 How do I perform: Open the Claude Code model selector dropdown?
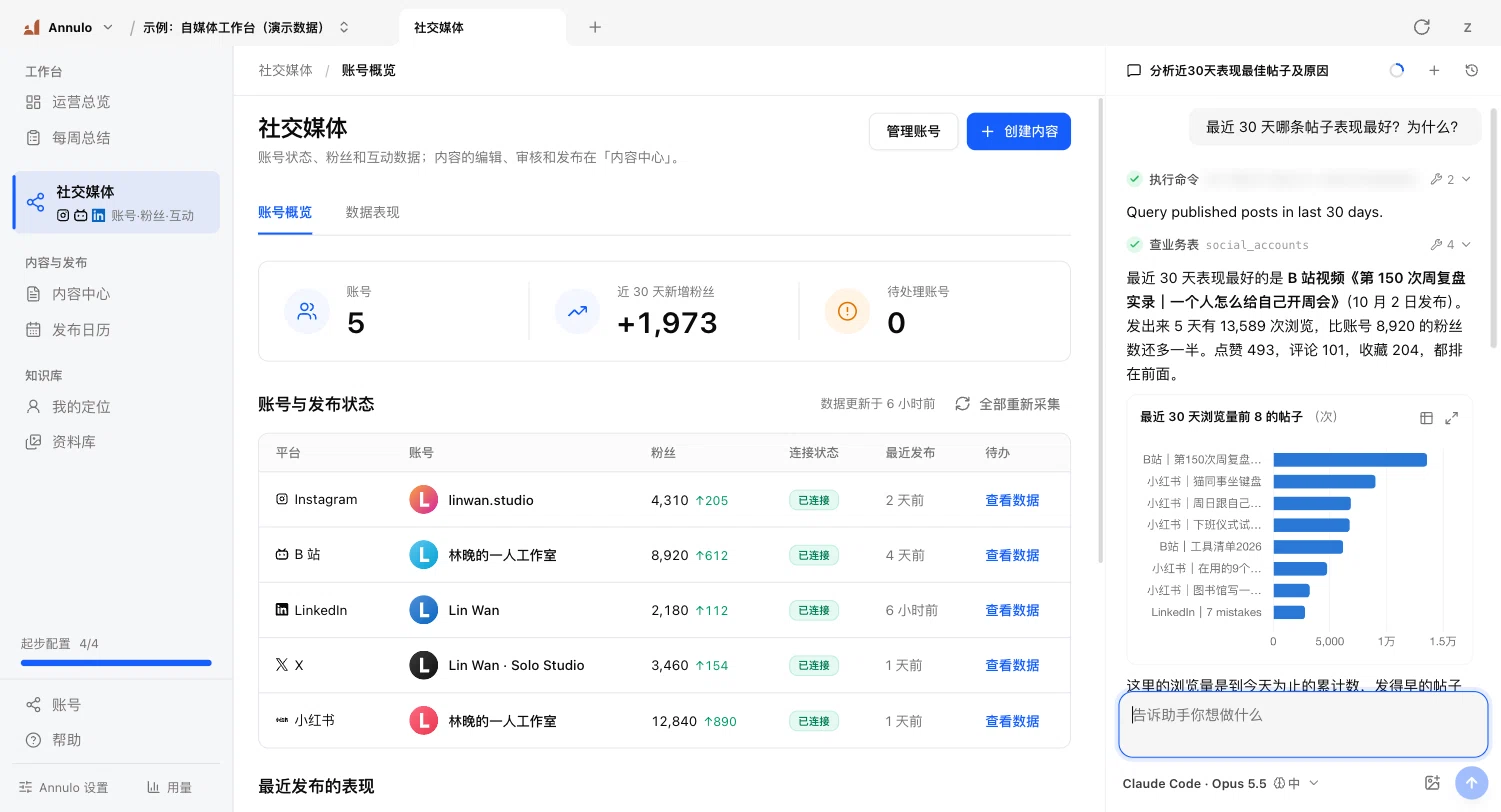[x=1220, y=784]
